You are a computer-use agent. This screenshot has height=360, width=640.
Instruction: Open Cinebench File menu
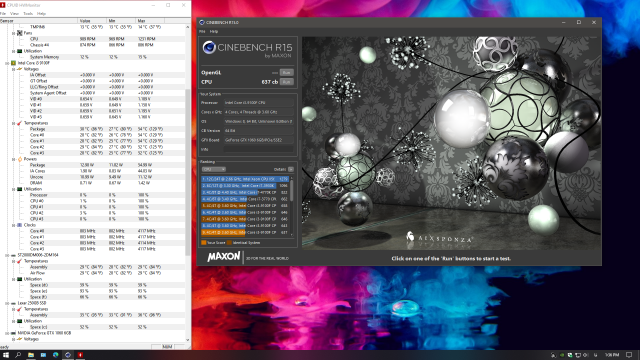point(202,31)
